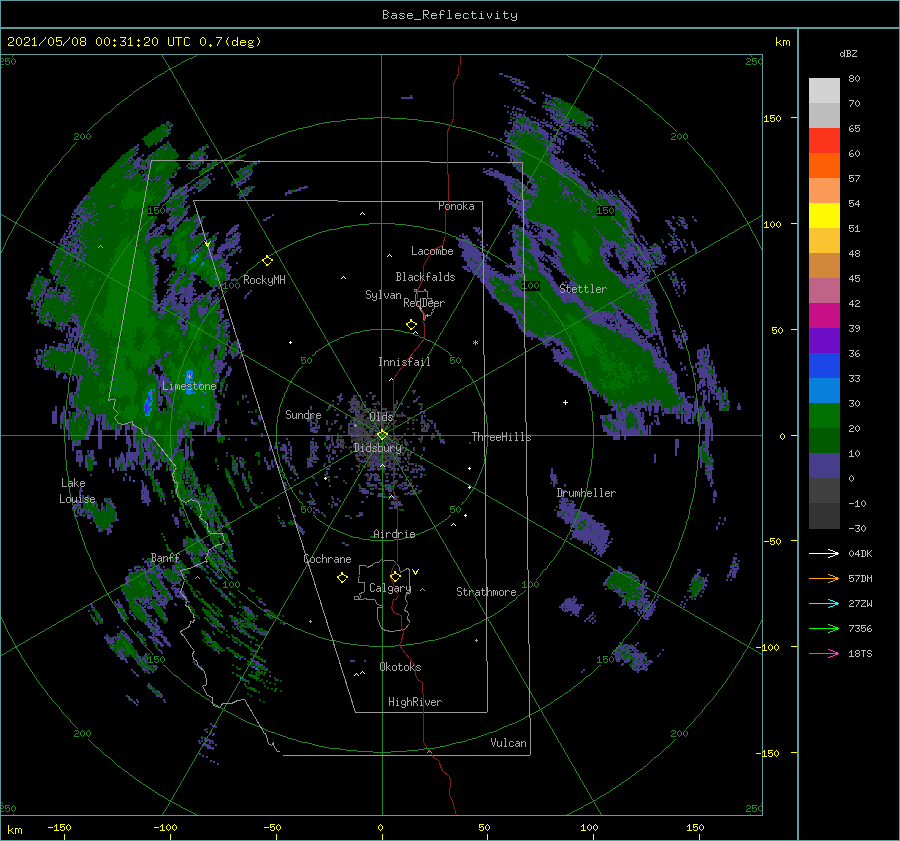Pick the light gray 80 dBZ legend color

pos(824,91)
